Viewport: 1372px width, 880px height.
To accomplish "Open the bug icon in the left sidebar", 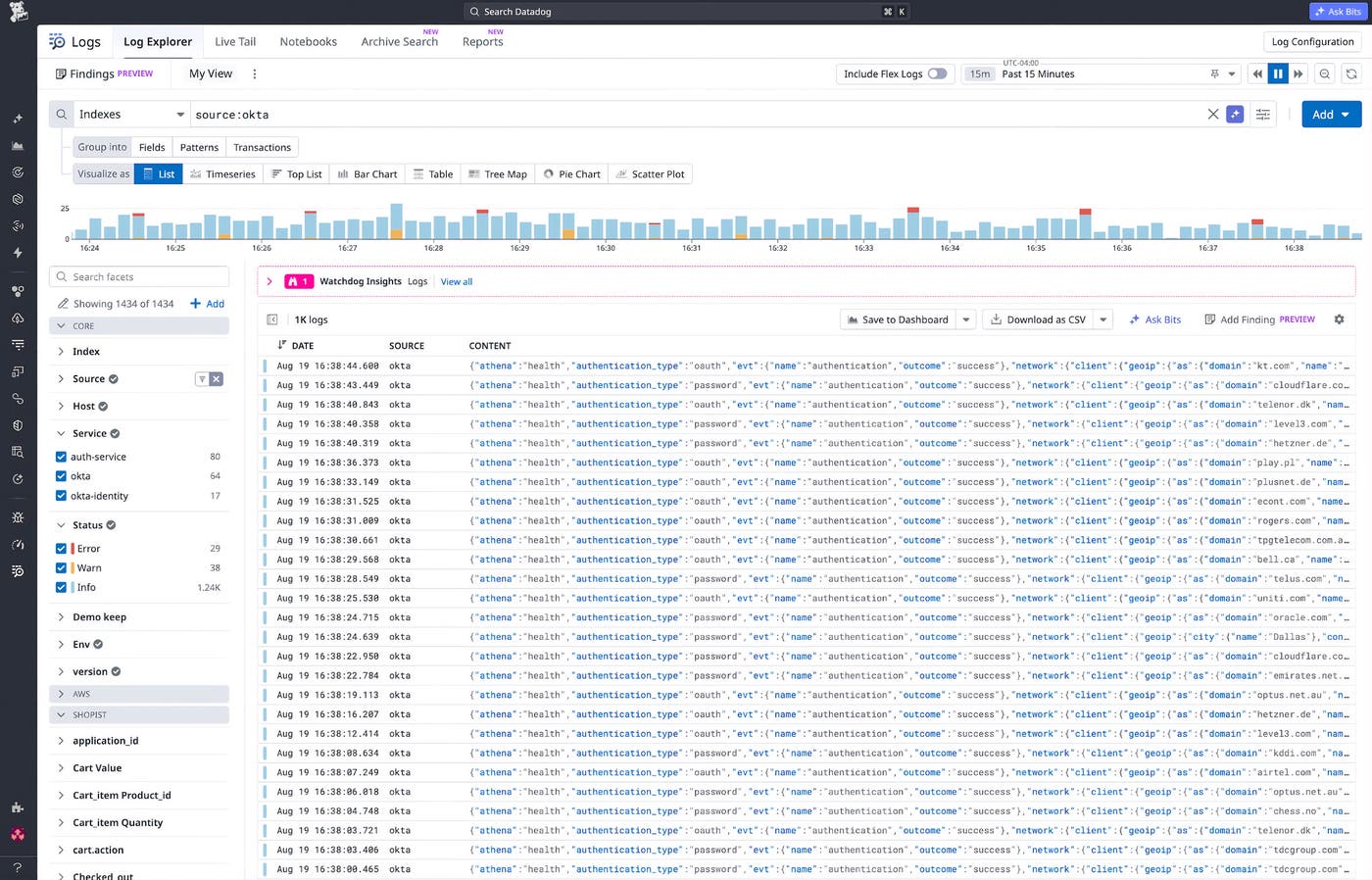I will pos(18,516).
